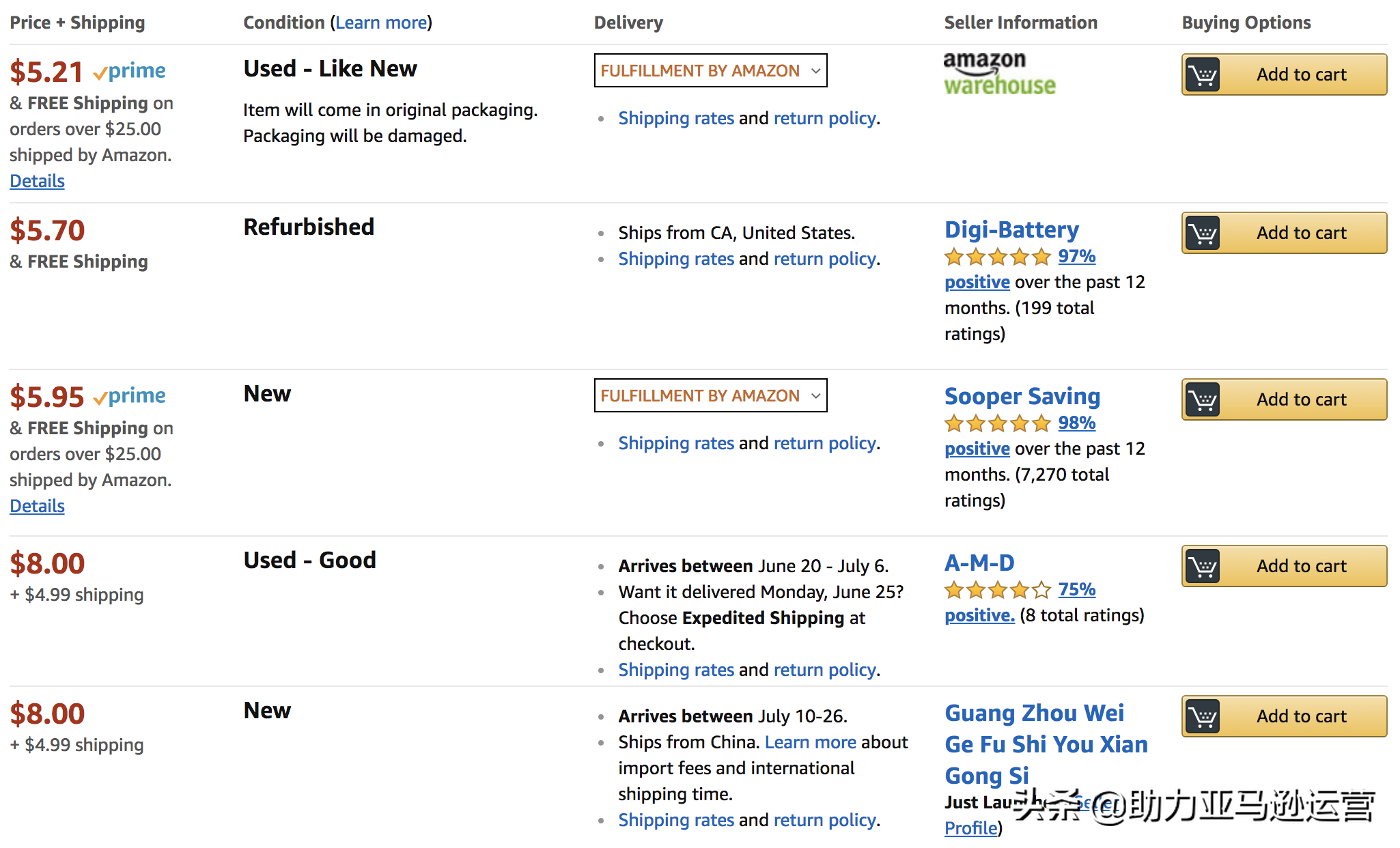Expand Fulfillment by Amazon dropdown for Used - Like New
The width and height of the screenshot is (1400, 848).
tap(710, 70)
